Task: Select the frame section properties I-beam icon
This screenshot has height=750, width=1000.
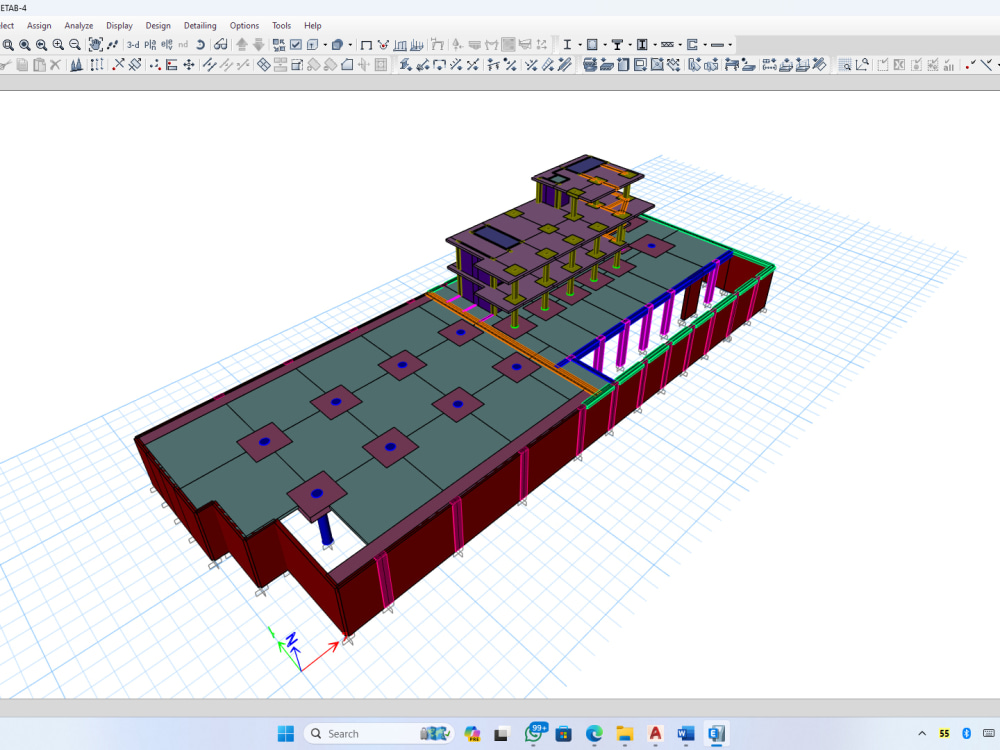Action: (x=567, y=45)
